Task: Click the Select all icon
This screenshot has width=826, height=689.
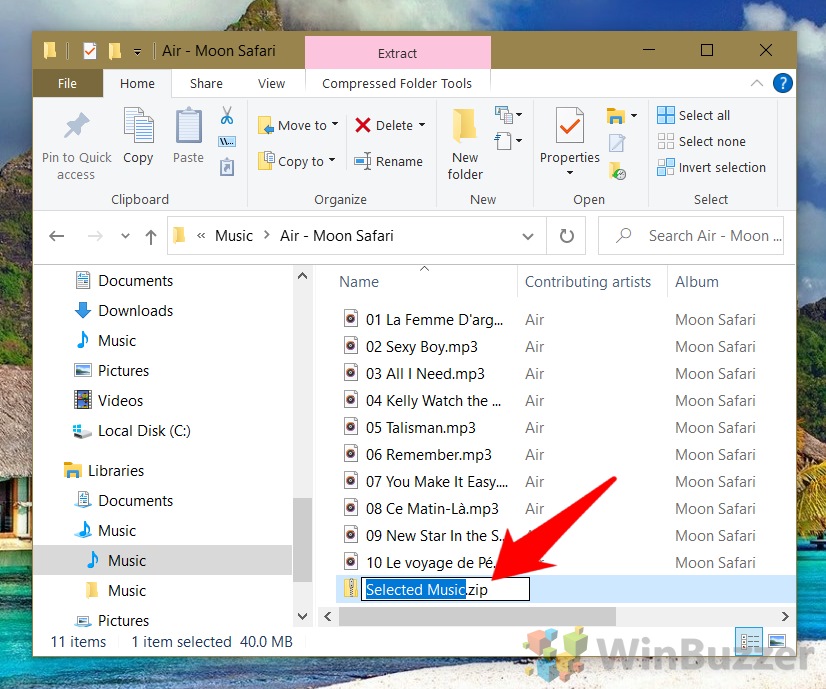Action: tap(694, 115)
